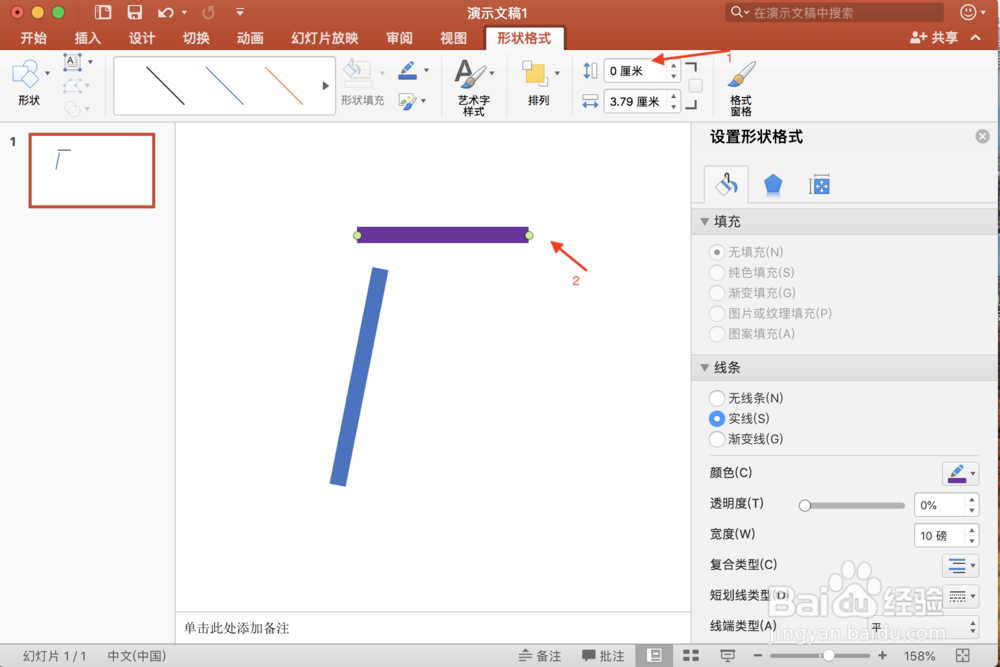Click the shape outline pen icon
This screenshot has width=1000, height=667.
pyautogui.click(x=408, y=70)
